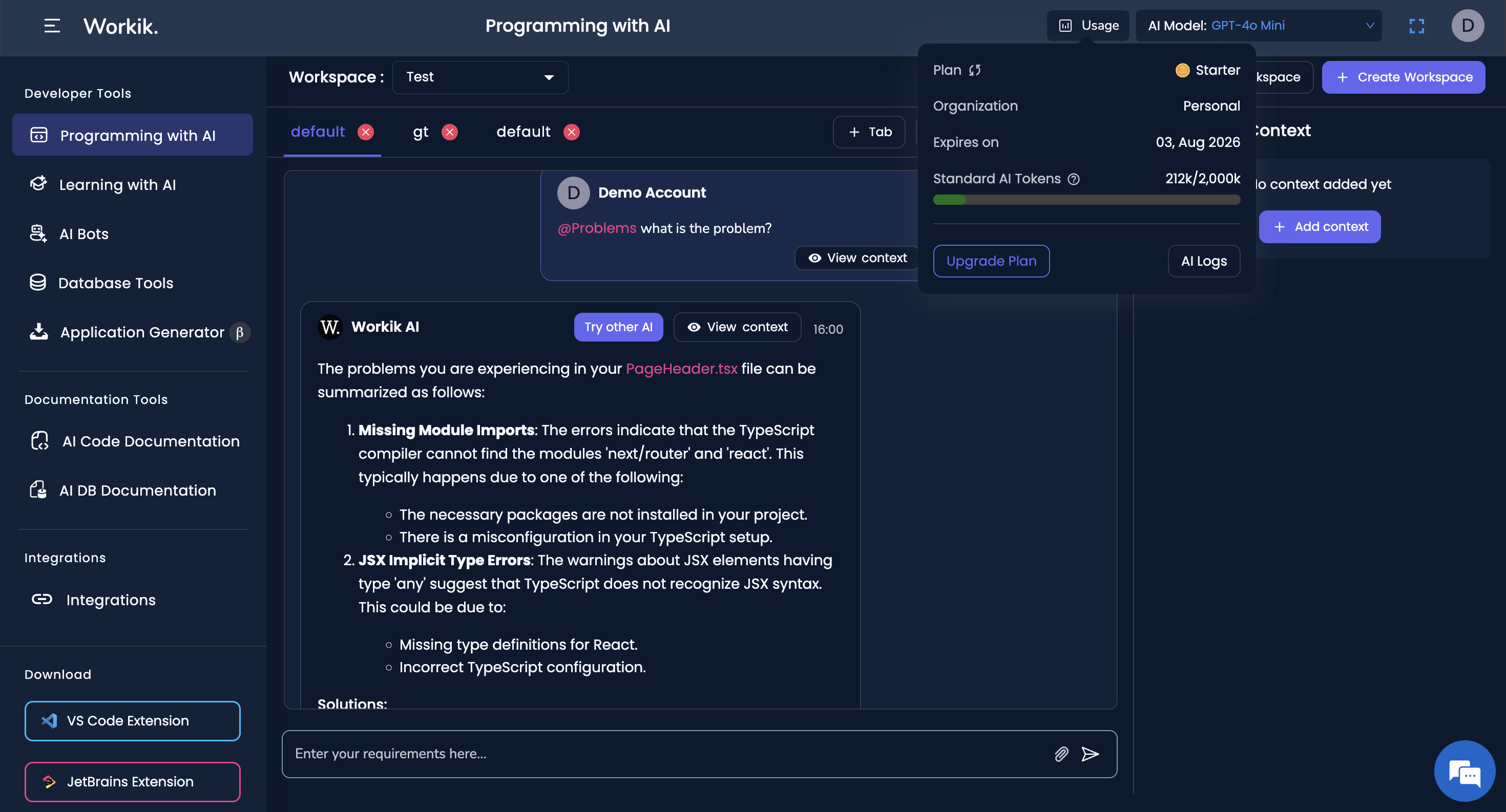Switch to the gt tab
1506x812 pixels.
click(x=421, y=132)
